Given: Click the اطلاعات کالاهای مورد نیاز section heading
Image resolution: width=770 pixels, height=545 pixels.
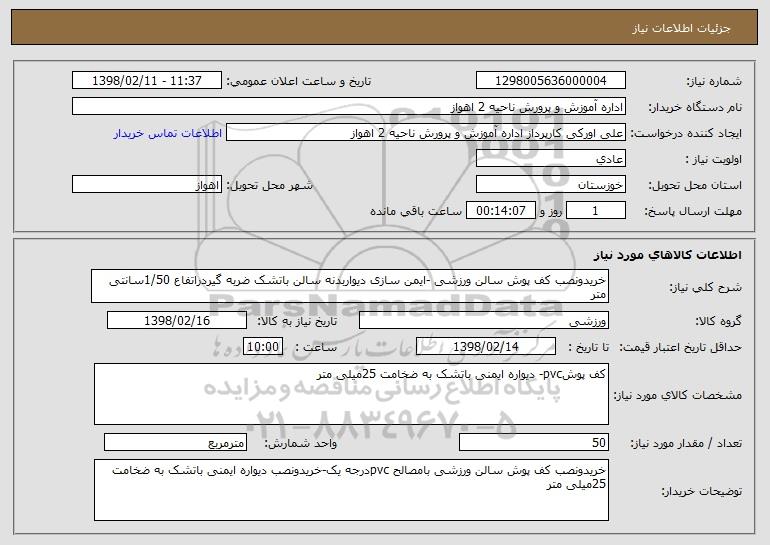Looking at the screenshot, I should pyautogui.click(x=667, y=255).
